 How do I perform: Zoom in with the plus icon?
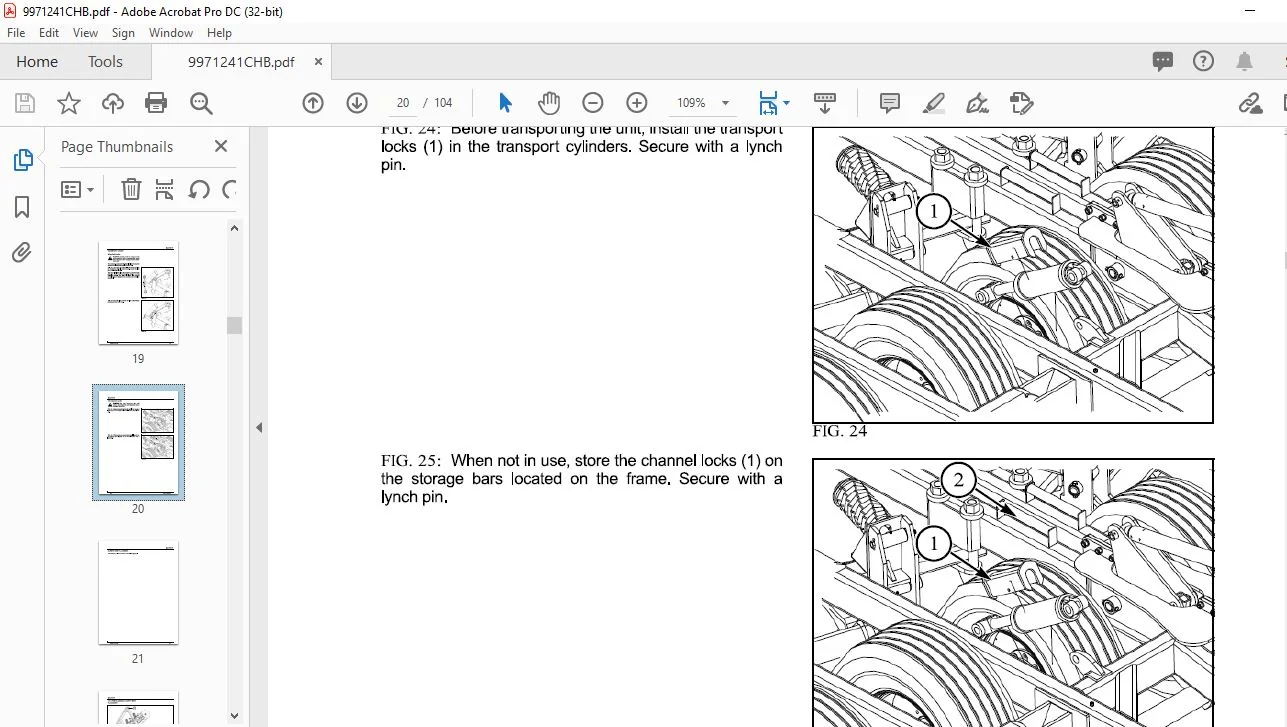637,103
